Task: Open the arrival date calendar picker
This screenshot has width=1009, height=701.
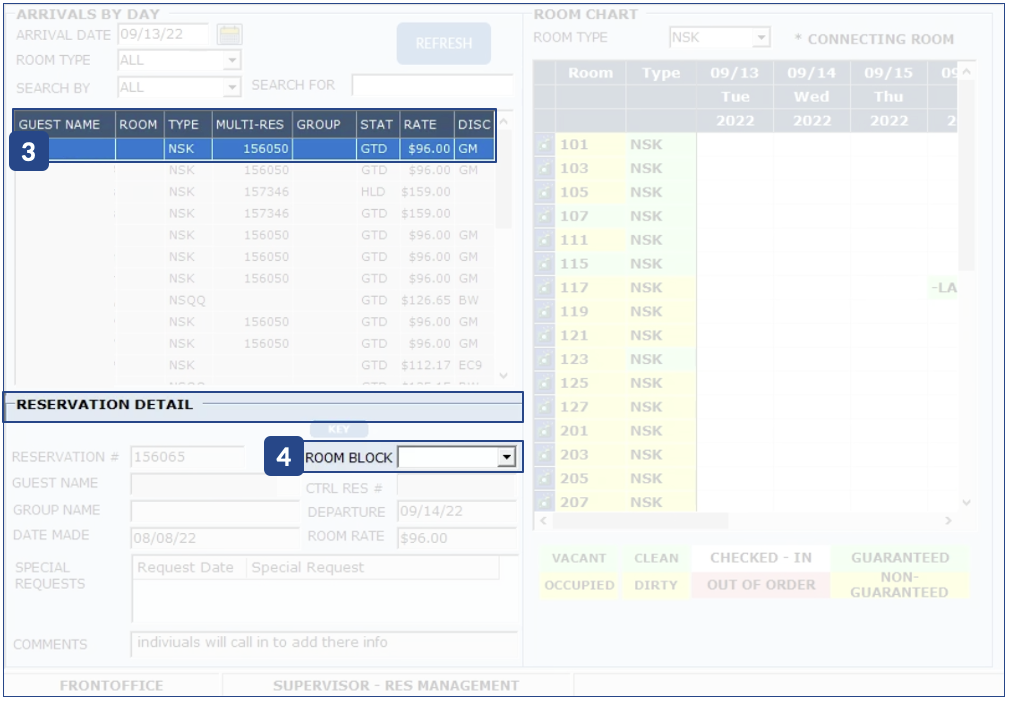Action: (x=230, y=35)
